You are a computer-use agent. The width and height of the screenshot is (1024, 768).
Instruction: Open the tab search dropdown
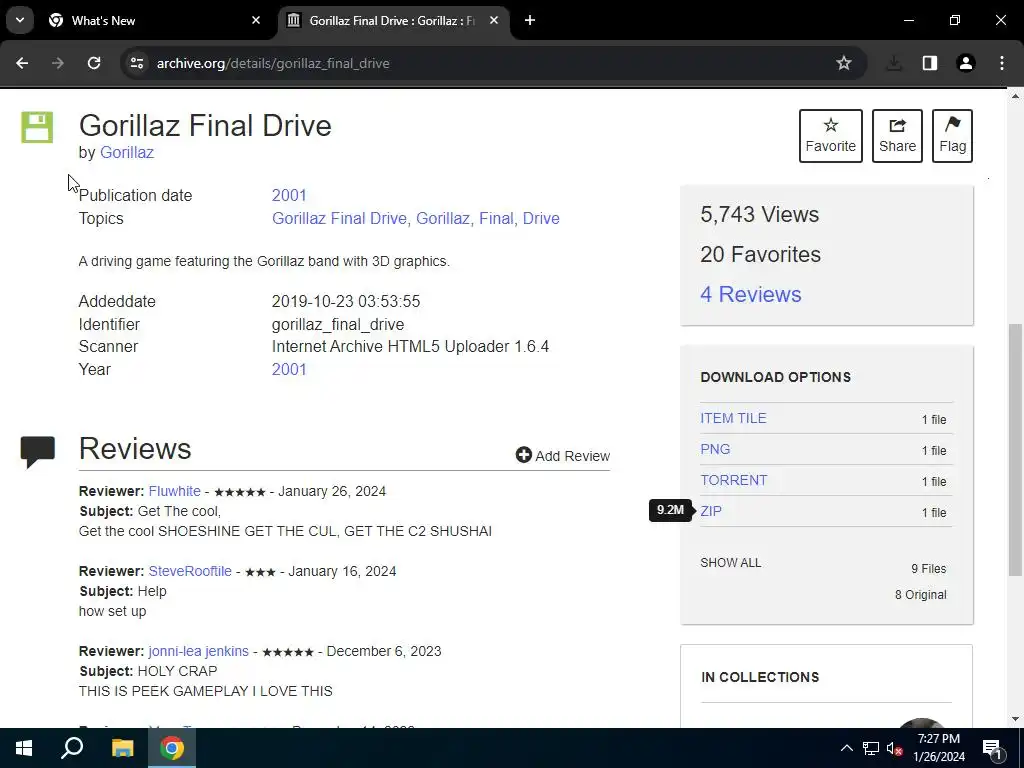[20, 20]
